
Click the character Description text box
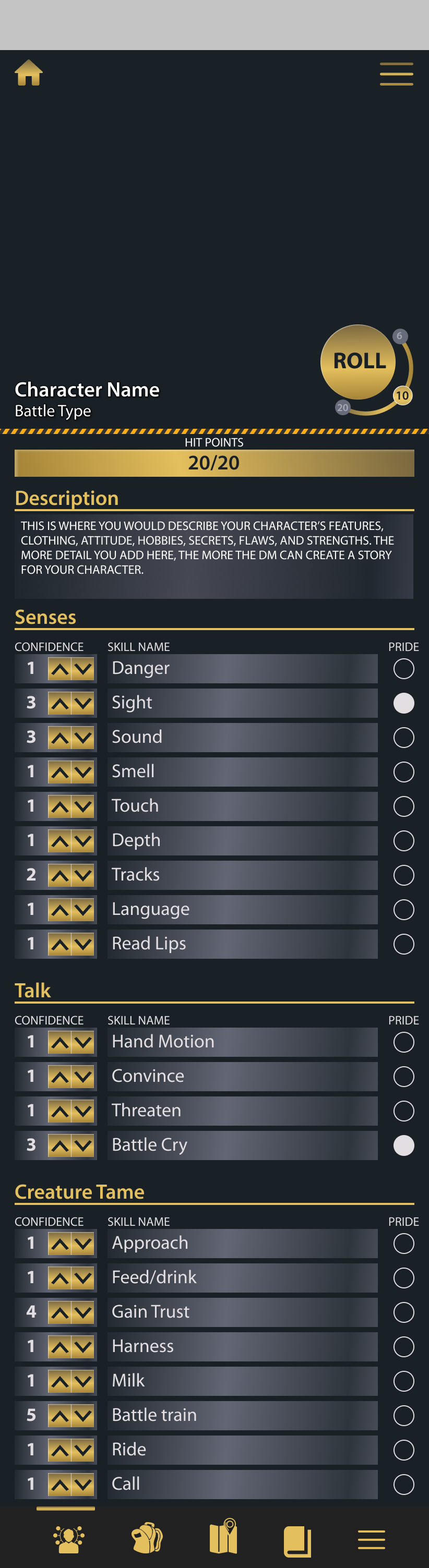214,555
